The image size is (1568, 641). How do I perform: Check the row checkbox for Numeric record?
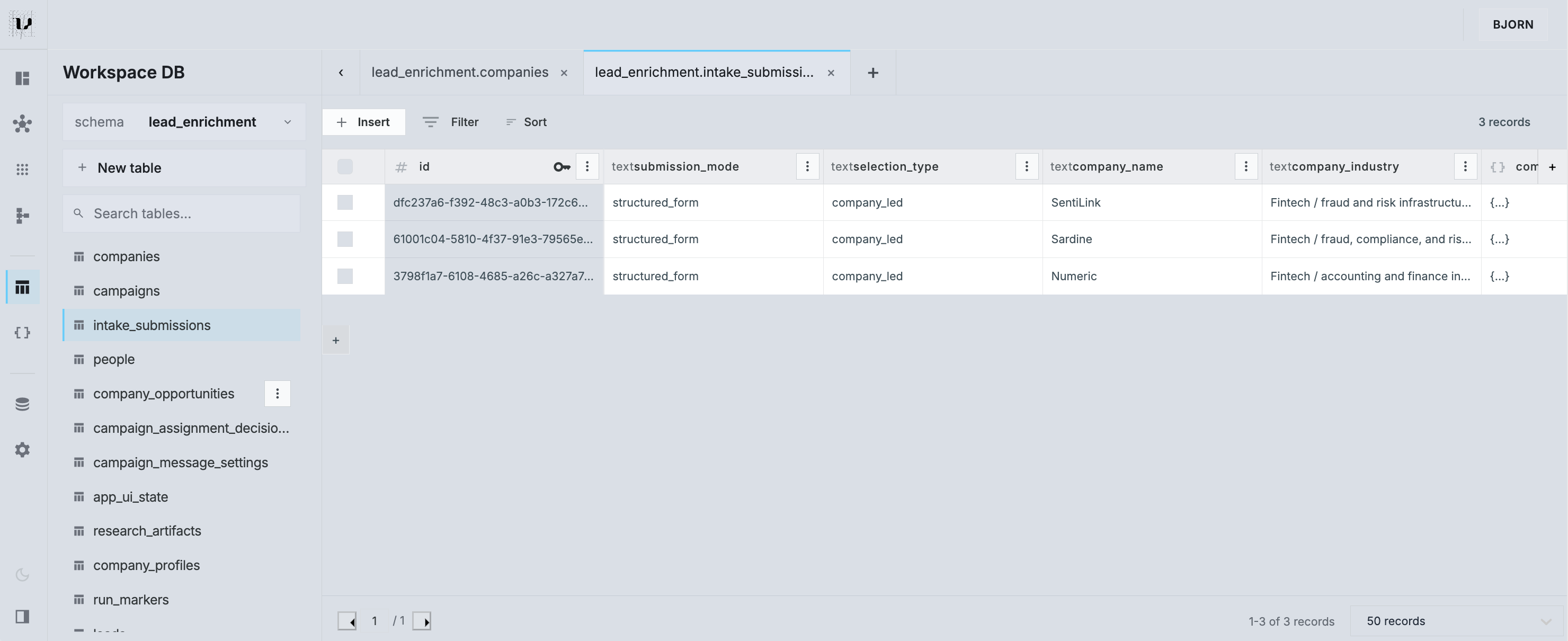pyautogui.click(x=344, y=276)
